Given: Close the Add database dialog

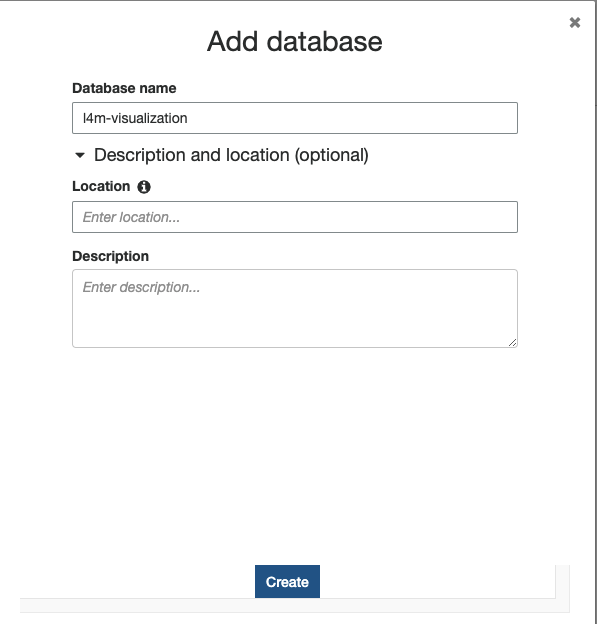Looking at the screenshot, I should tap(575, 23).
